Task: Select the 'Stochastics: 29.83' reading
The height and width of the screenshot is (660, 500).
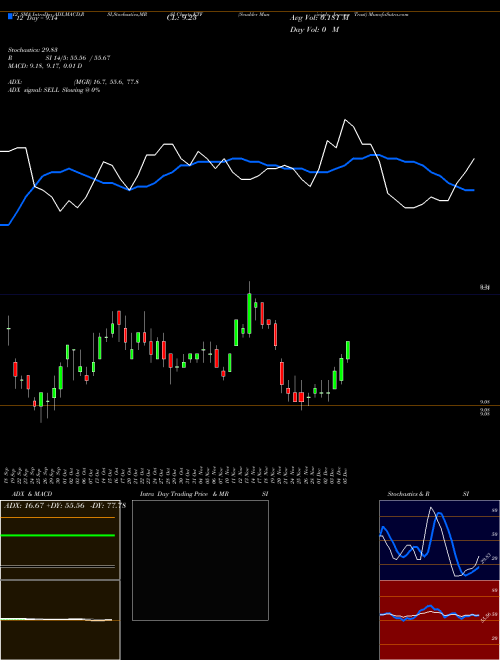Action: point(32,50)
